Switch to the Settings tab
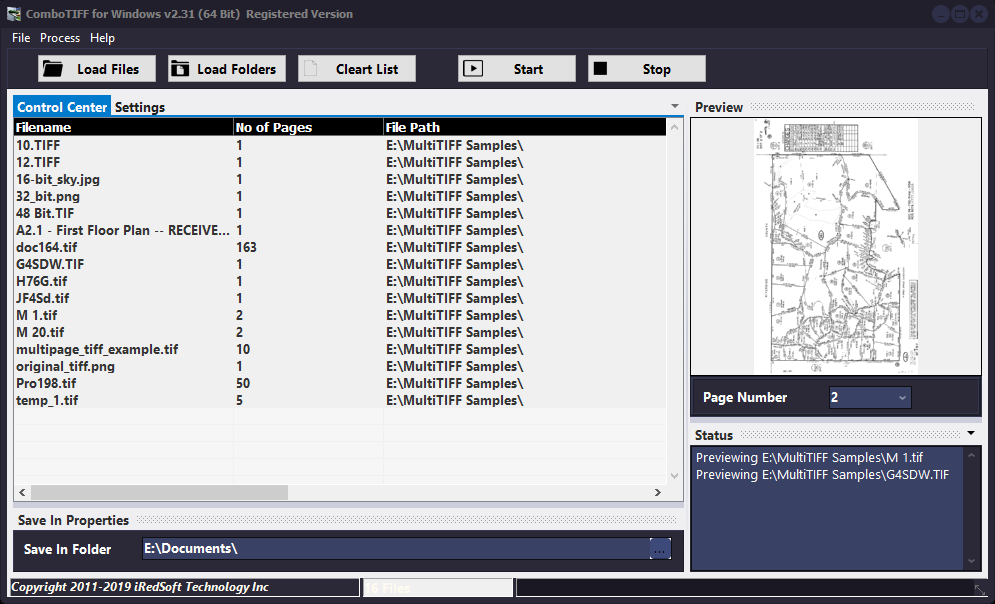This screenshot has height=604, width=995. pos(139,107)
